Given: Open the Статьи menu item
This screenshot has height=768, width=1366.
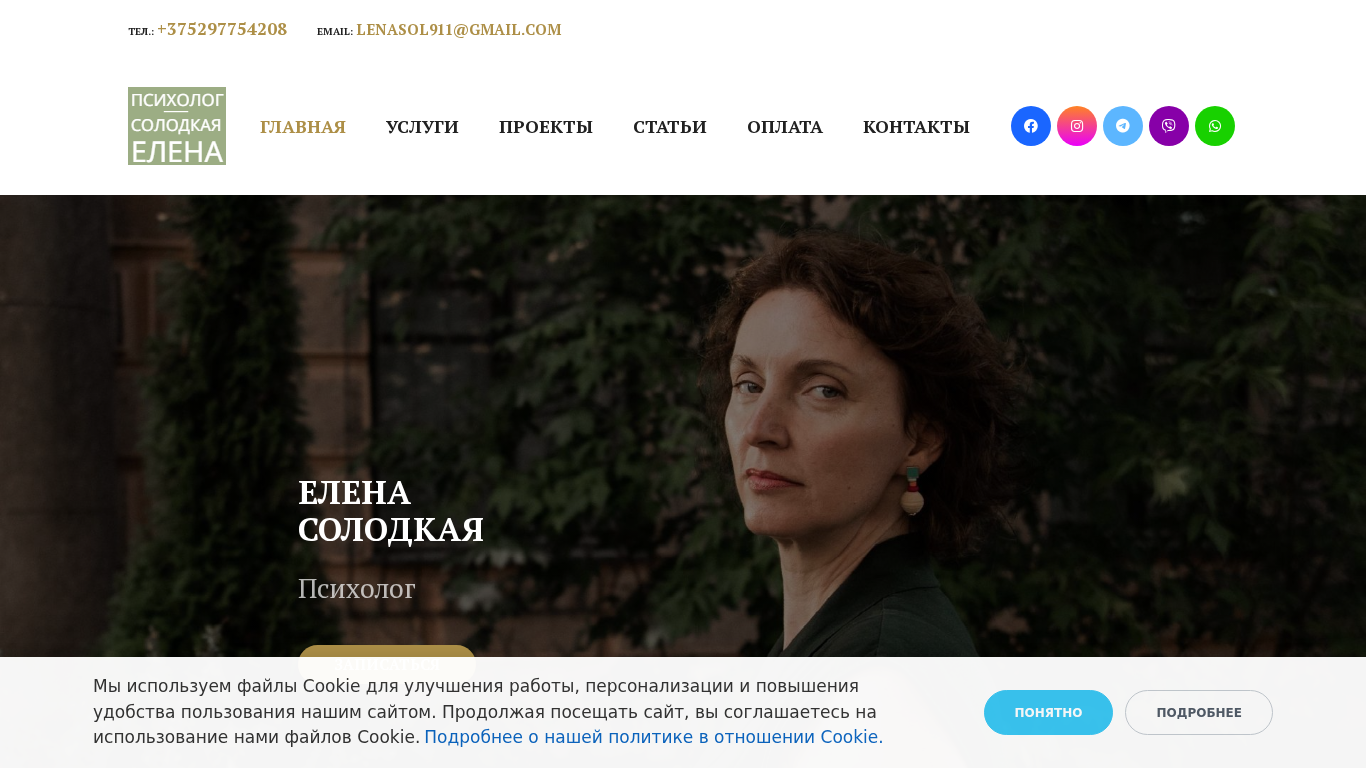Looking at the screenshot, I should 670,127.
